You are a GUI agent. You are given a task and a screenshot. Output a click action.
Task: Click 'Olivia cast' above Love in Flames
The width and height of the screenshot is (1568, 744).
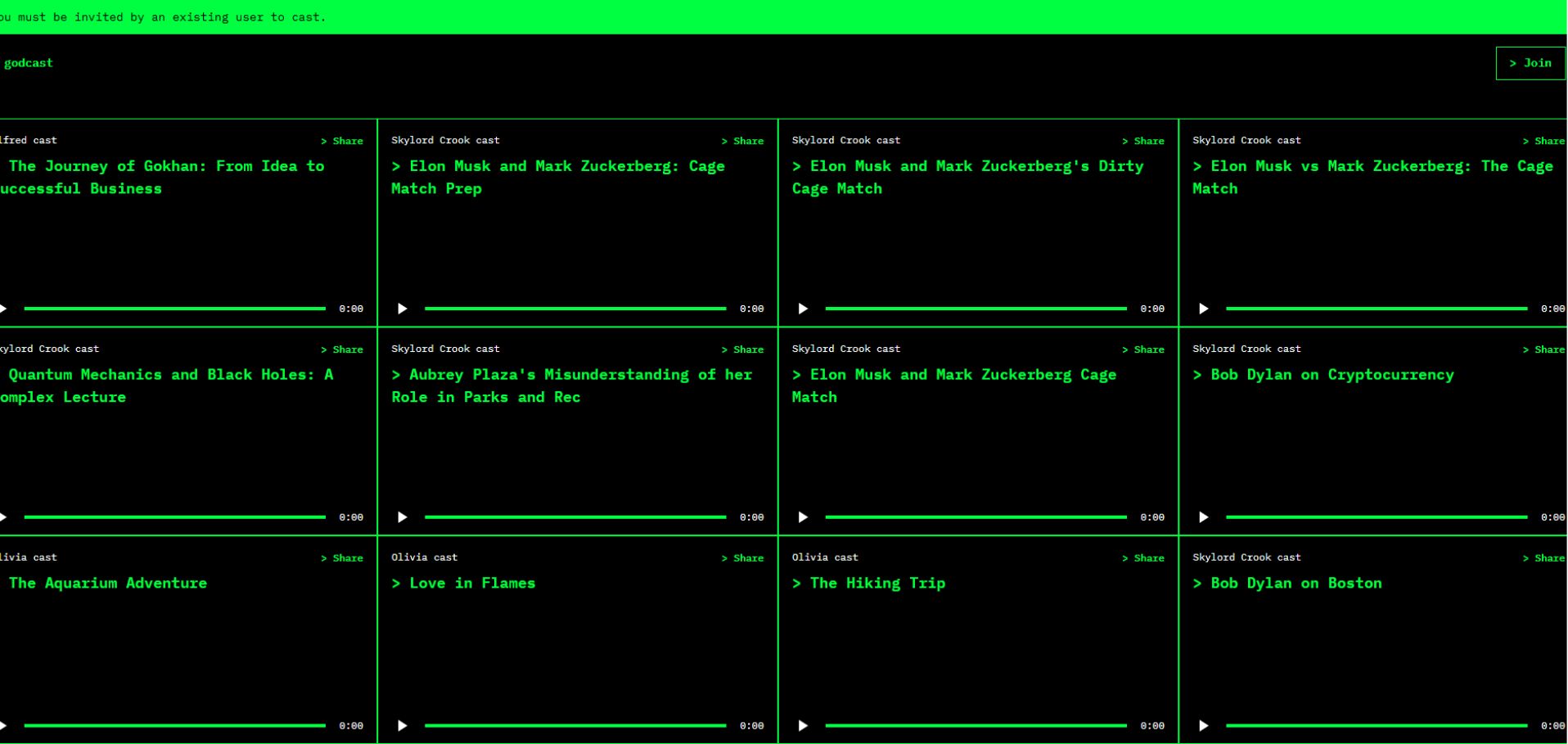[x=424, y=557]
